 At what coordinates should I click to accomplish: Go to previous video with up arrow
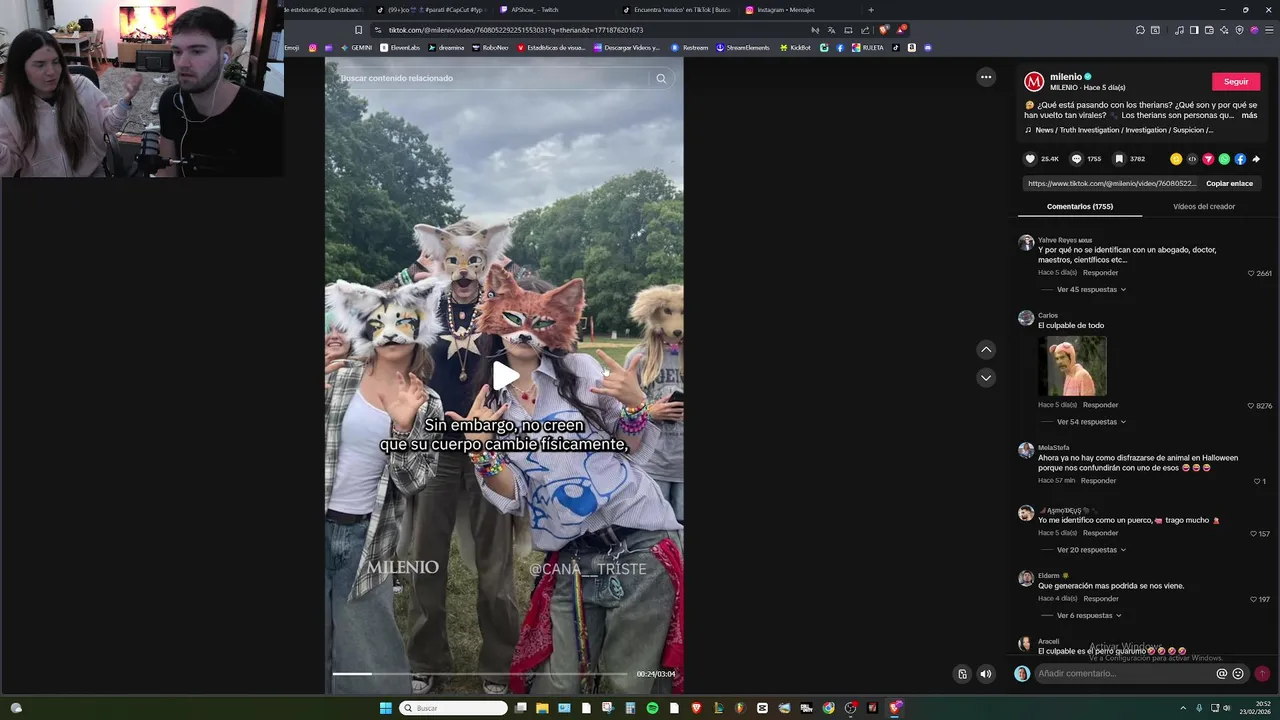tap(986, 349)
